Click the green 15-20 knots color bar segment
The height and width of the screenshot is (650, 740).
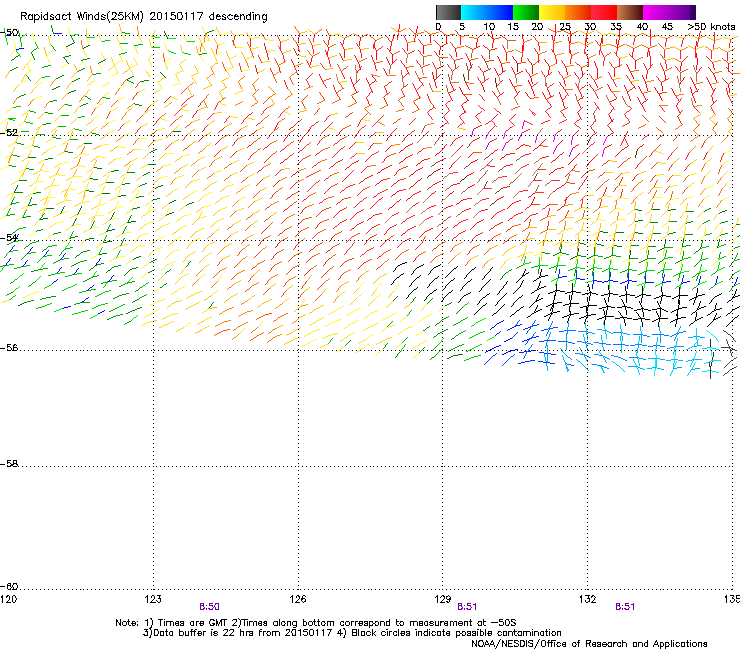(526, 12)
